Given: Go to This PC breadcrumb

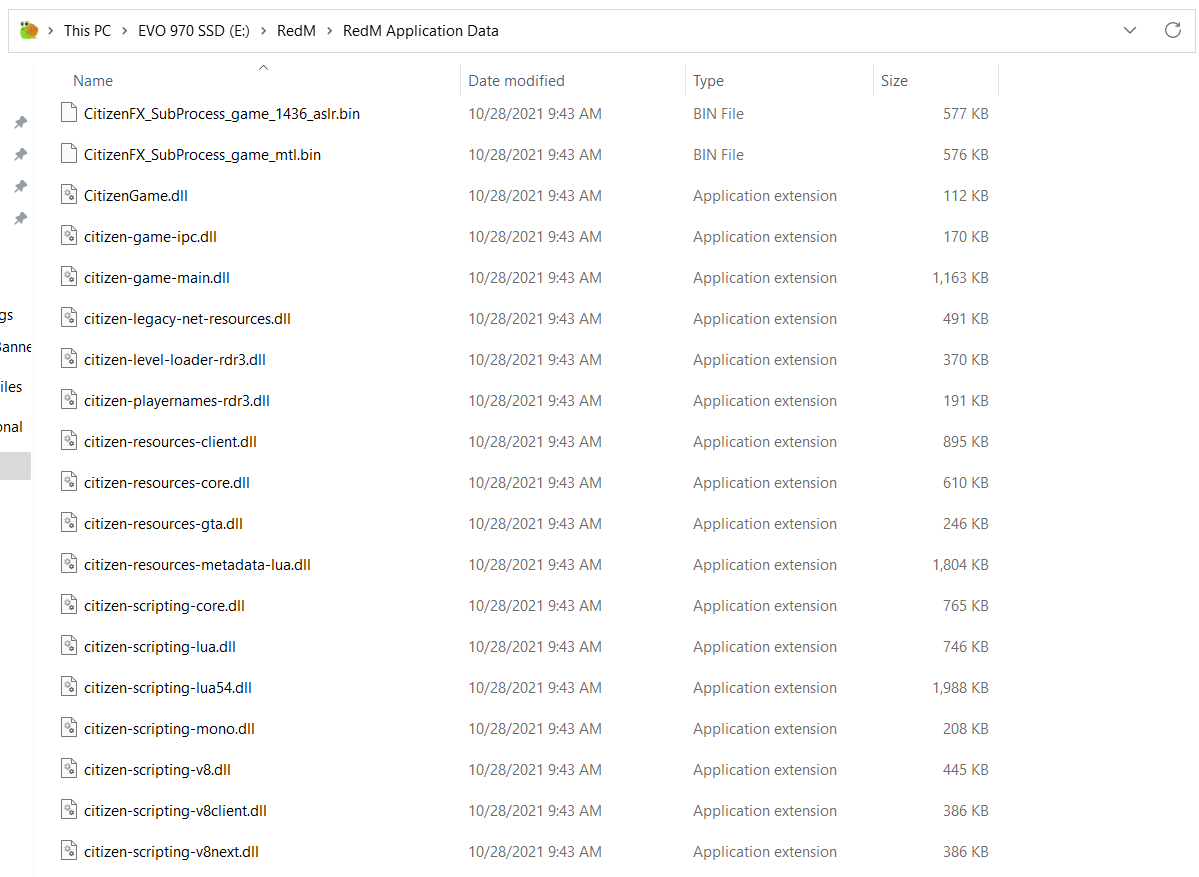Looking at the screenshot, I should pos(87,31).
